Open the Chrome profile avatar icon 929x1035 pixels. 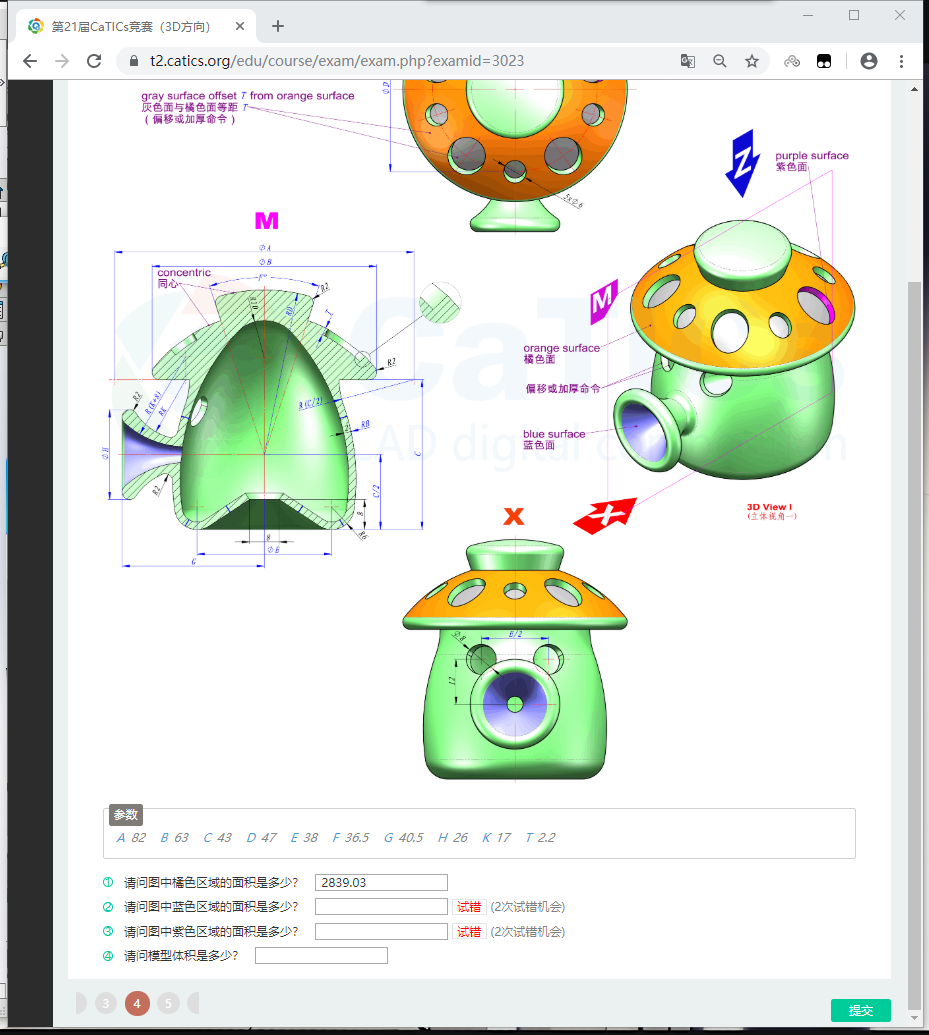[x=869, y=61]
